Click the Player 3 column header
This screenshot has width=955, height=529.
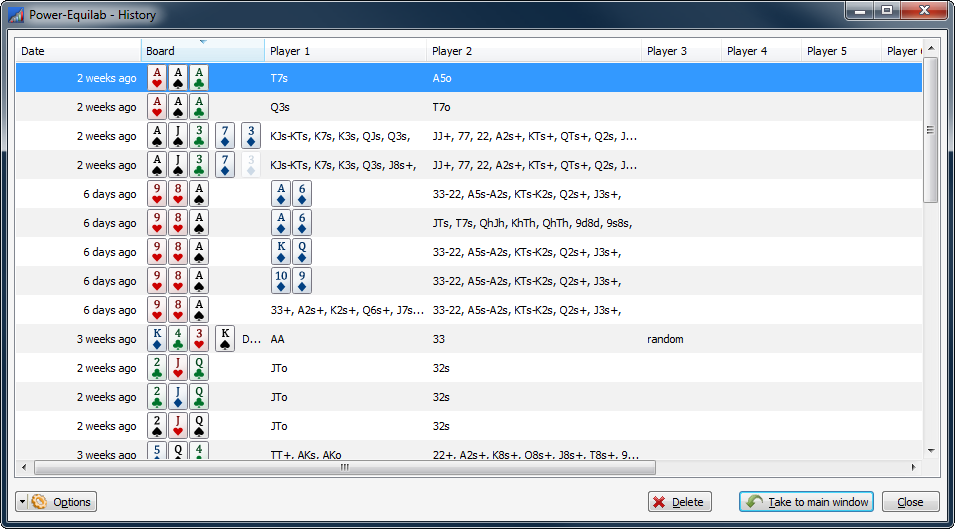point(682,51)
